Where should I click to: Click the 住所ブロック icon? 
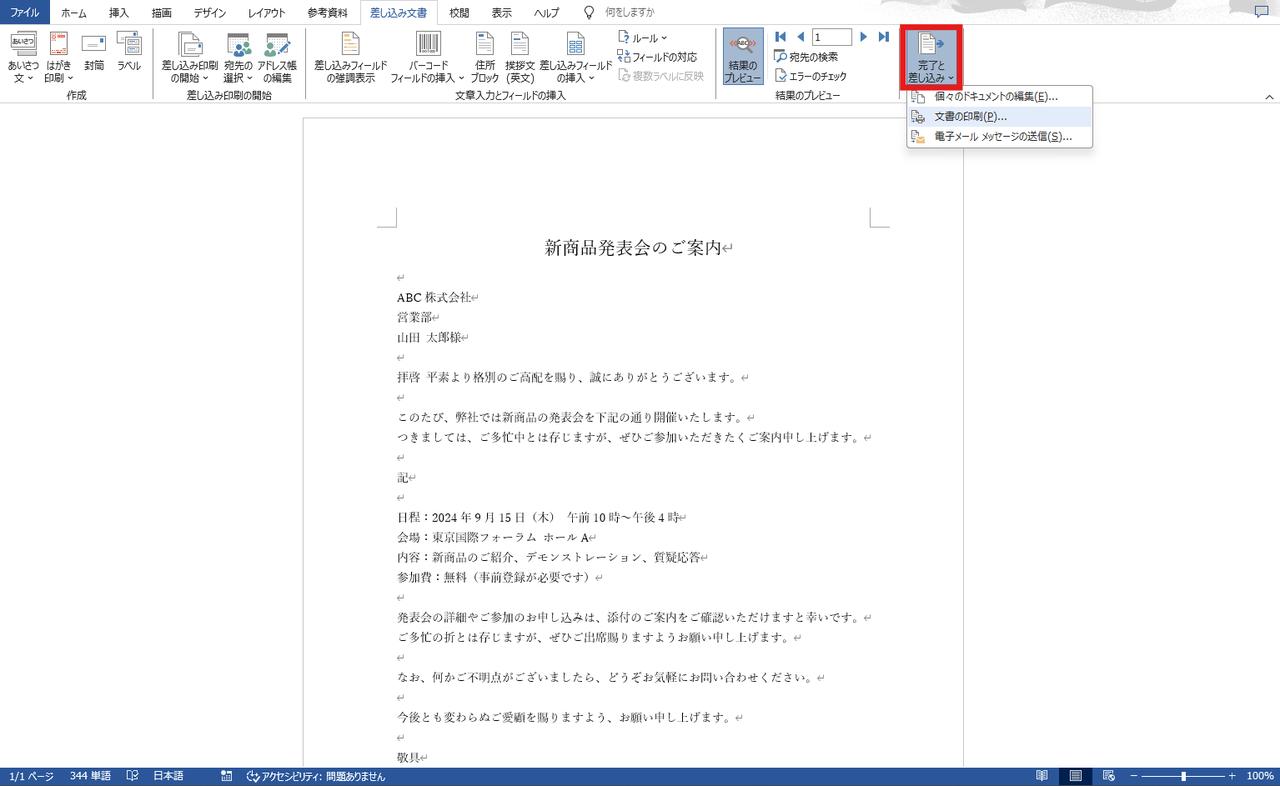pos(485,56)
